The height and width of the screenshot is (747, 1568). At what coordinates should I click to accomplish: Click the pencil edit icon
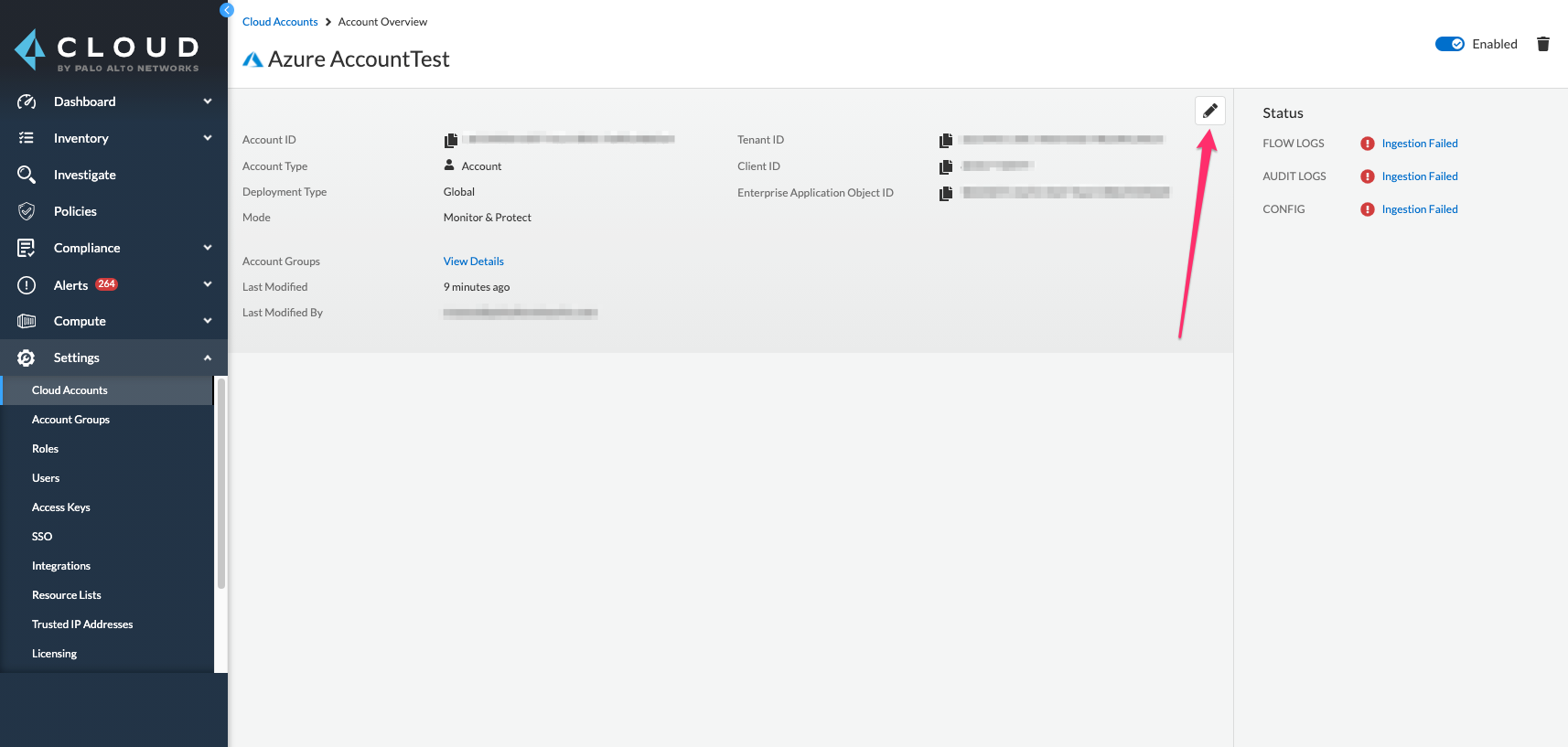click(x=1209, y=111)
